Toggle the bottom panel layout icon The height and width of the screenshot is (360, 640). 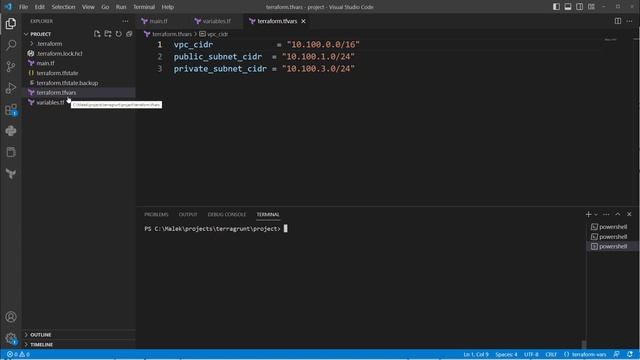coord(568,7)
